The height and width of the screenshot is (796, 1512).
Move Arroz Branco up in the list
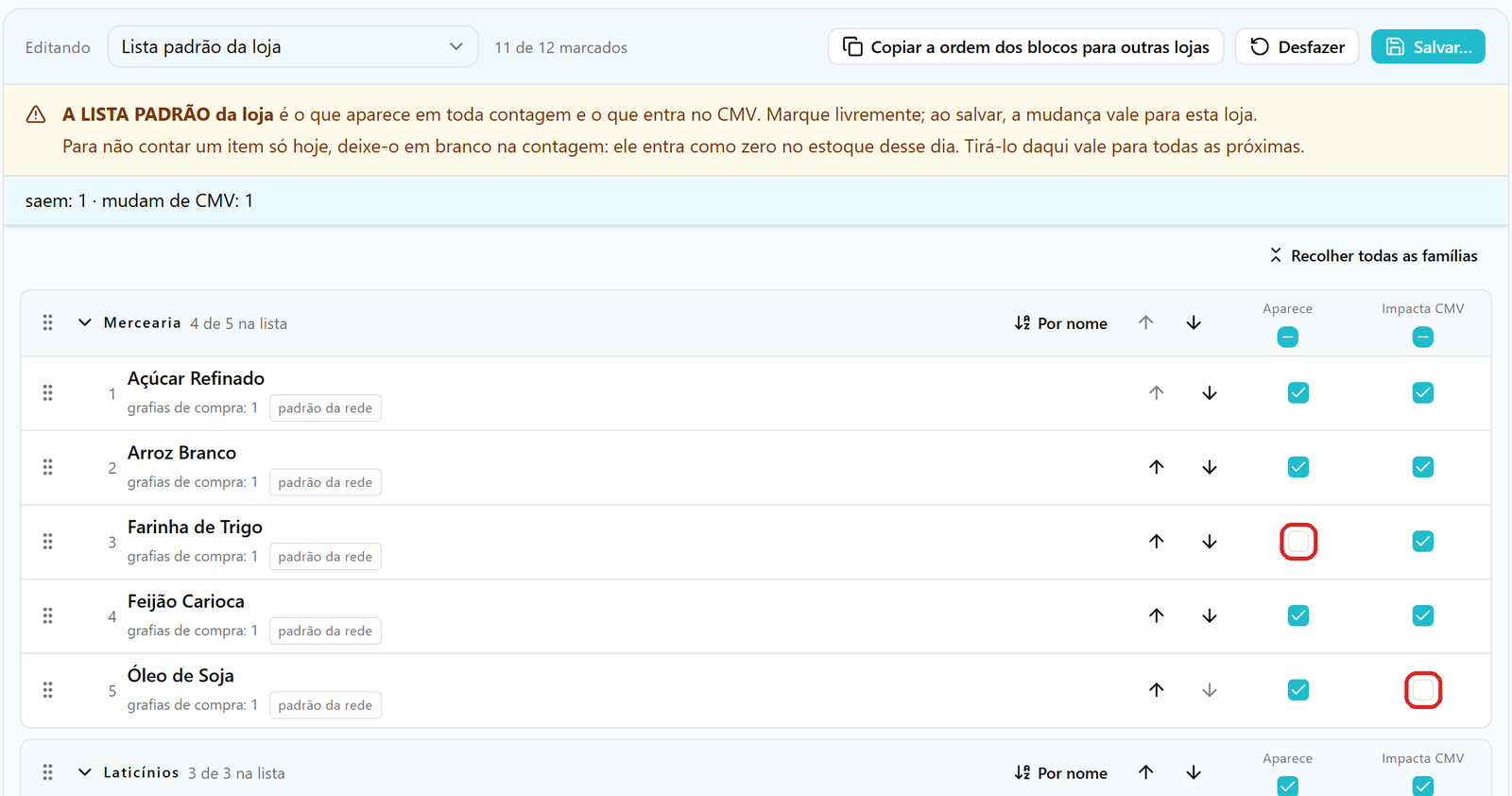[x=1157, y=467]
